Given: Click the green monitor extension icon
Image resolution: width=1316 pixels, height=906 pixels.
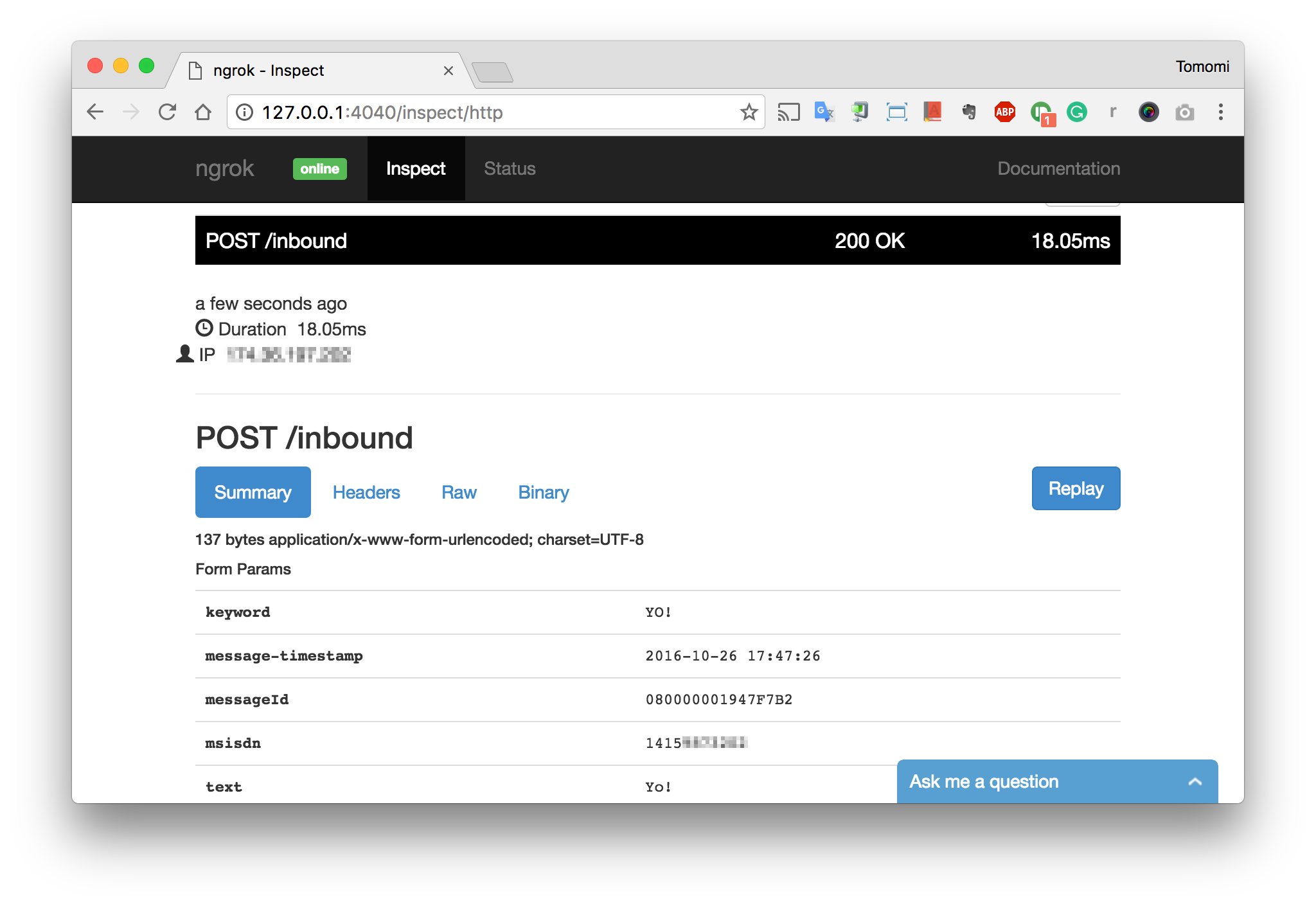Looking at the screenshot, I should (x=859, y=112).
